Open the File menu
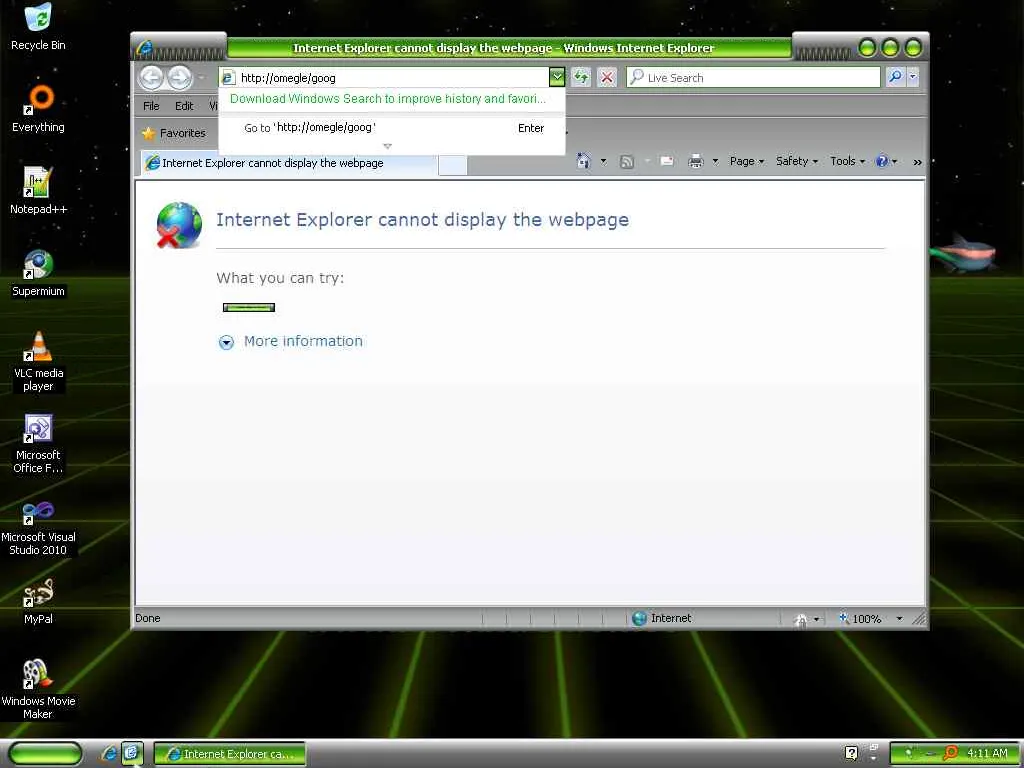1024x768 pixels. click(x=151, y=106)
